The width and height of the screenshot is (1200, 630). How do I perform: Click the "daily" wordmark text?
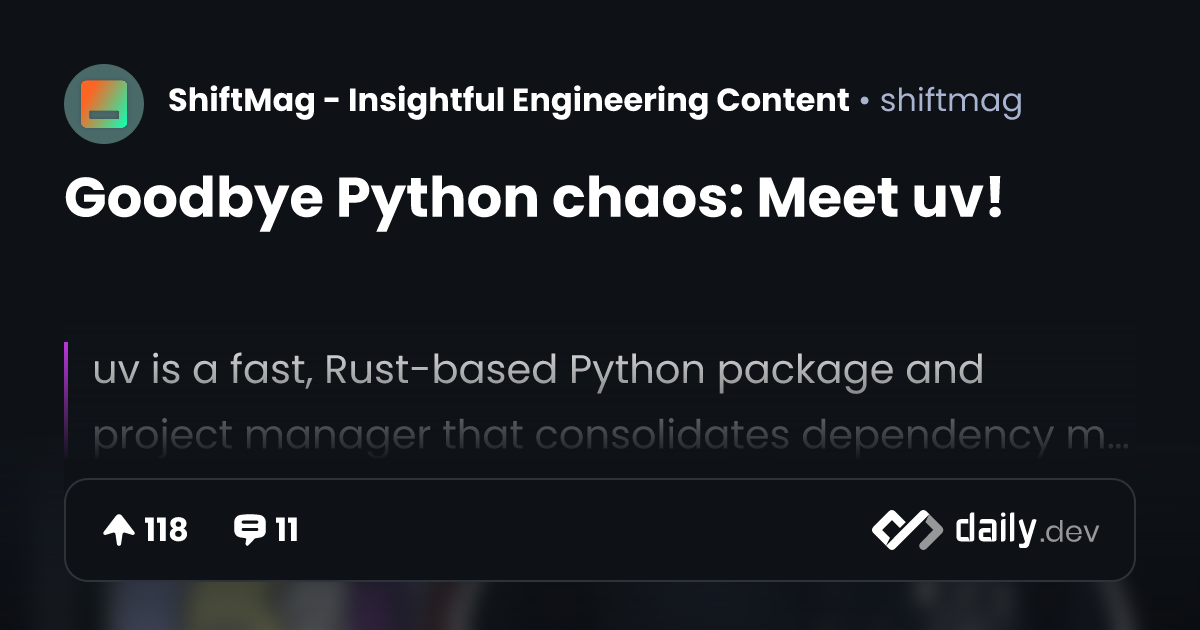(x=995, y=529)
